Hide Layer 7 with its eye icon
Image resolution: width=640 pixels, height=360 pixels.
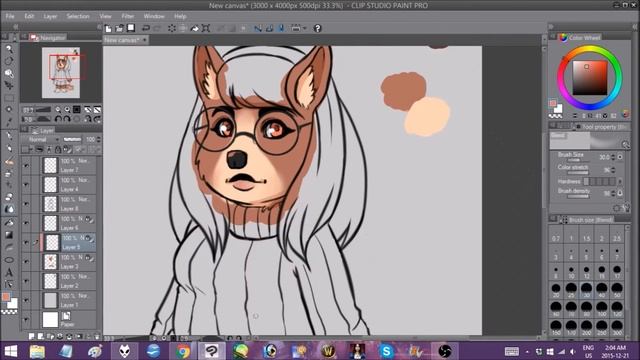[27, 165]
